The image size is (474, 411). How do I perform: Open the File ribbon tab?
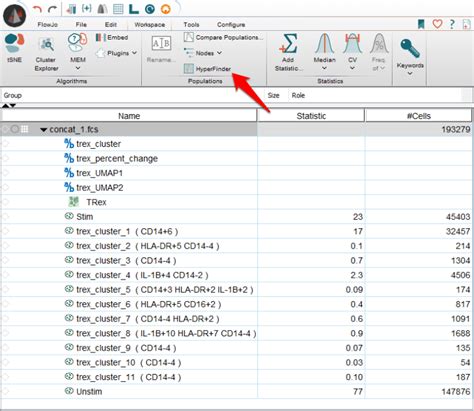tap(81, 25)
